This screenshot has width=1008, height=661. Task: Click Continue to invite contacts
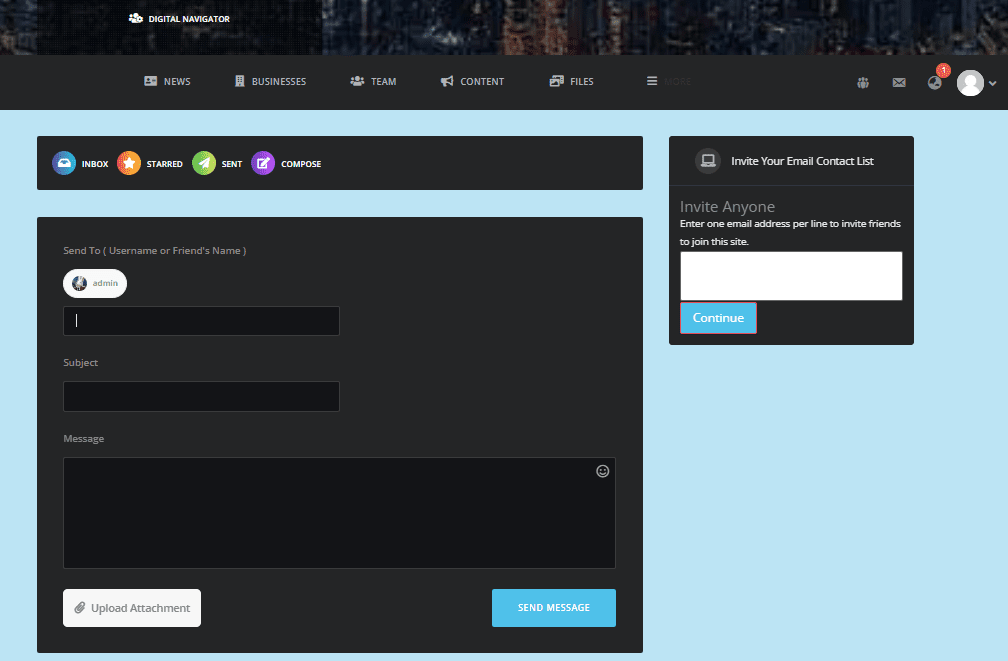tap(718, 318)
